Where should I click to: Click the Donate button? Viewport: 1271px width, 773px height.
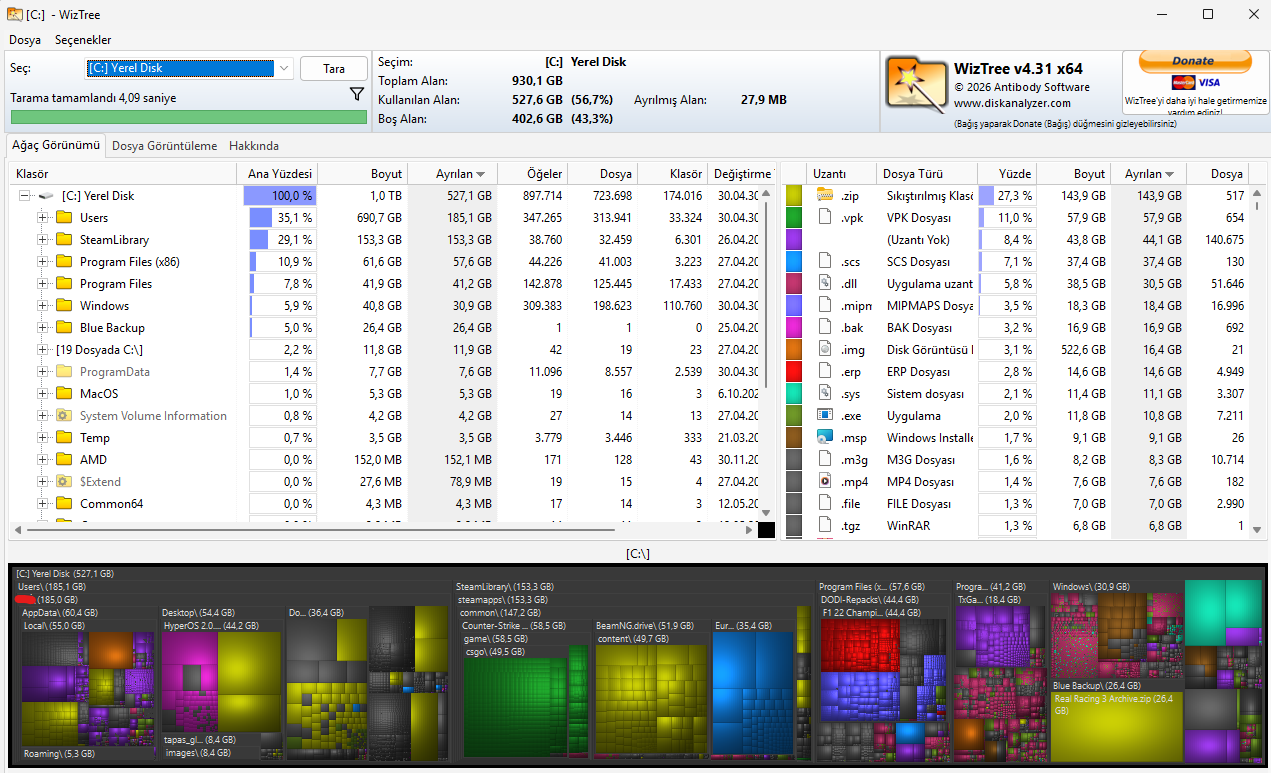(1193, 62)
